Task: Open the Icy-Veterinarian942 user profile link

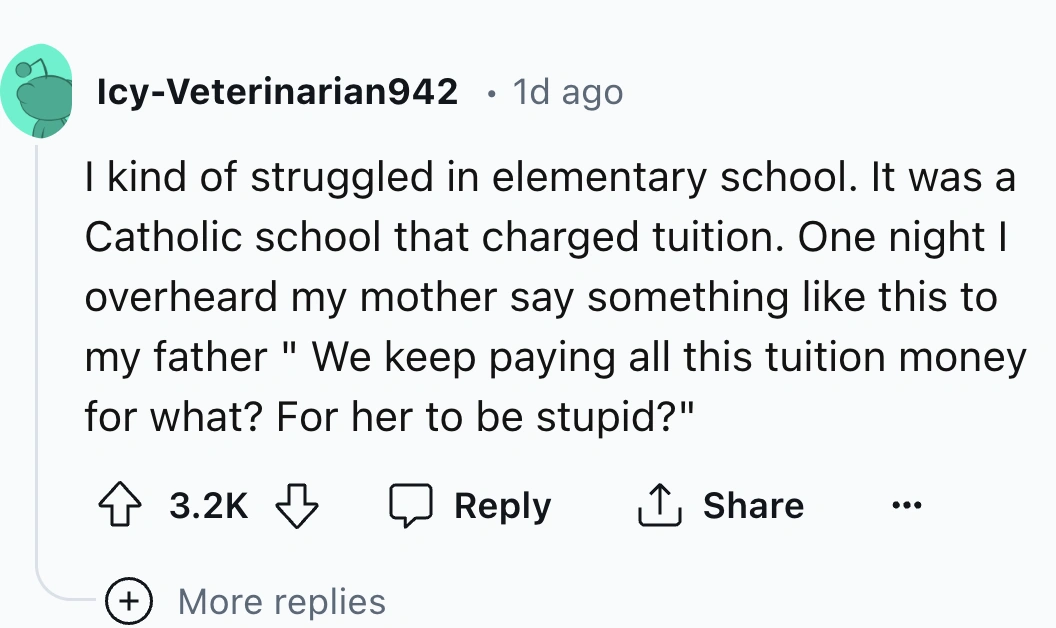Action: tap(277, 92)
